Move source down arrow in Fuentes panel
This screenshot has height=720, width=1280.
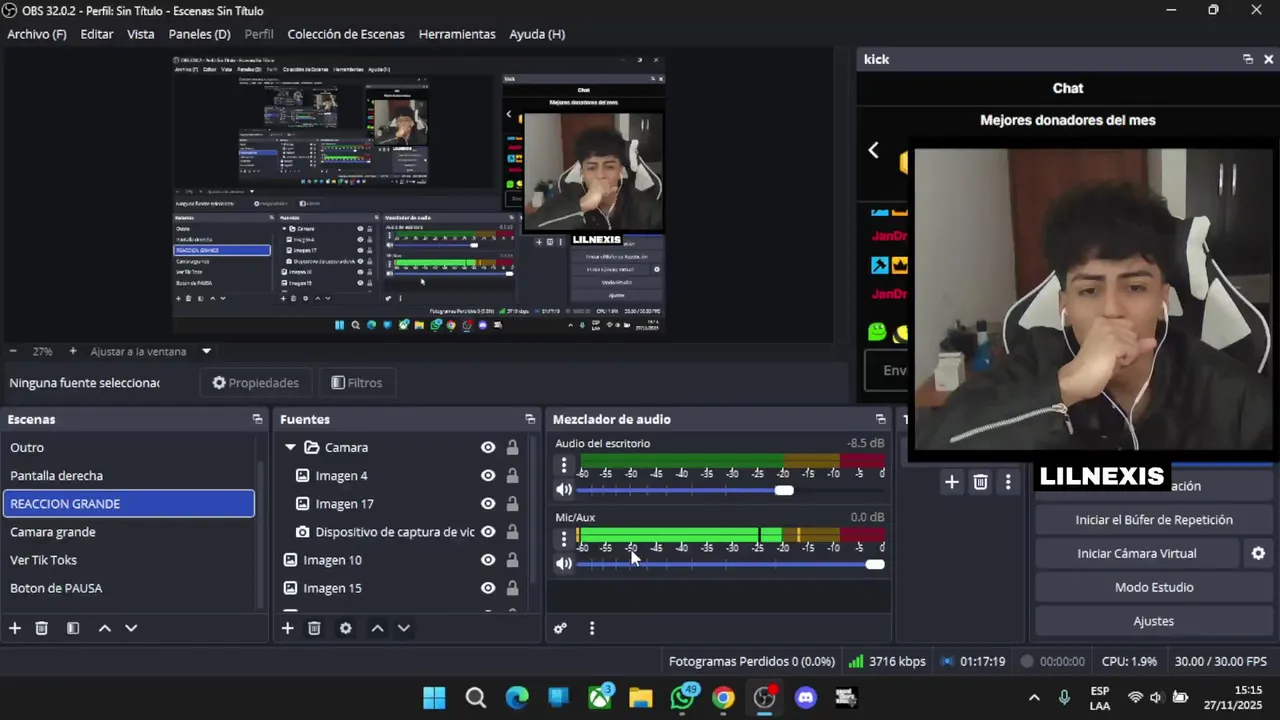404,628
